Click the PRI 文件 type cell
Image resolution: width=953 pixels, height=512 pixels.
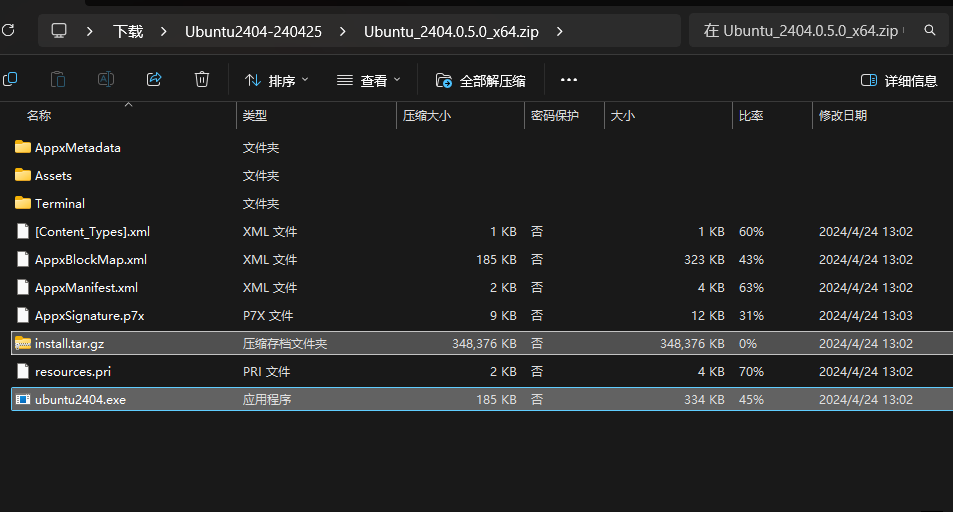tap(266, 372)
